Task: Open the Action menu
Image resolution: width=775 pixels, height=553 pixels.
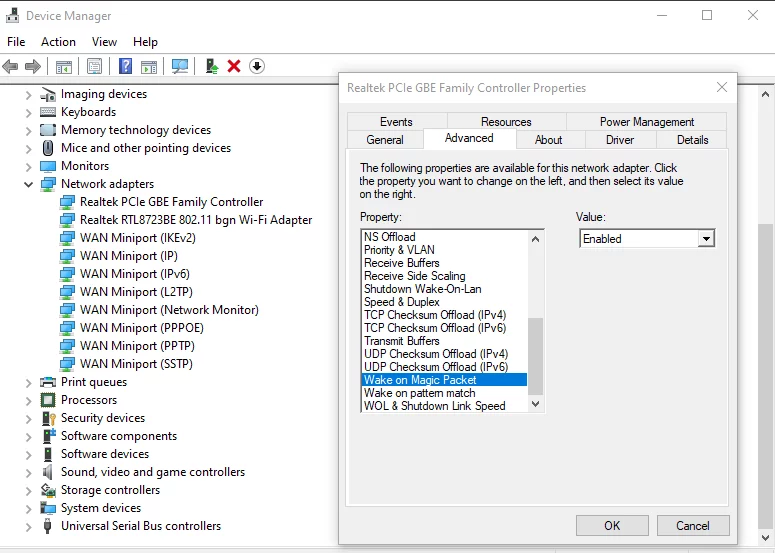Action: 58,42
